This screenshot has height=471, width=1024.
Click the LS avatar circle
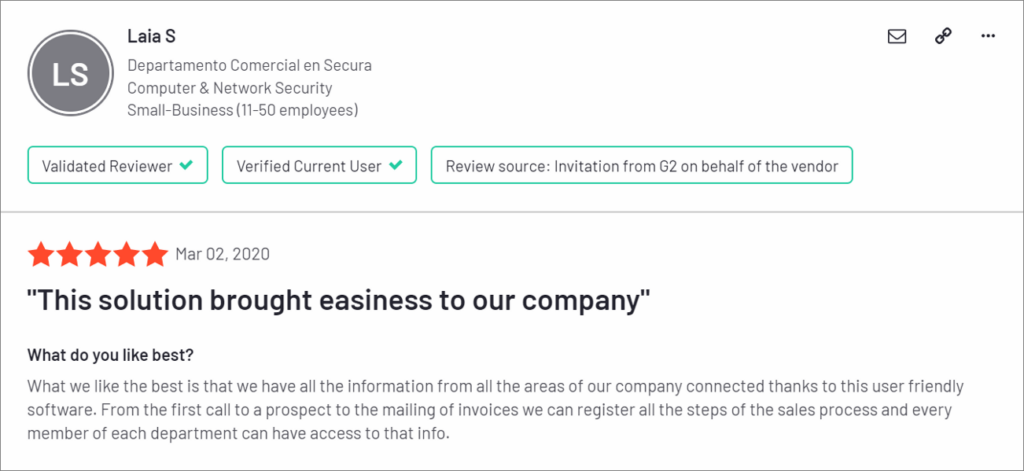[x=72, y=73]
